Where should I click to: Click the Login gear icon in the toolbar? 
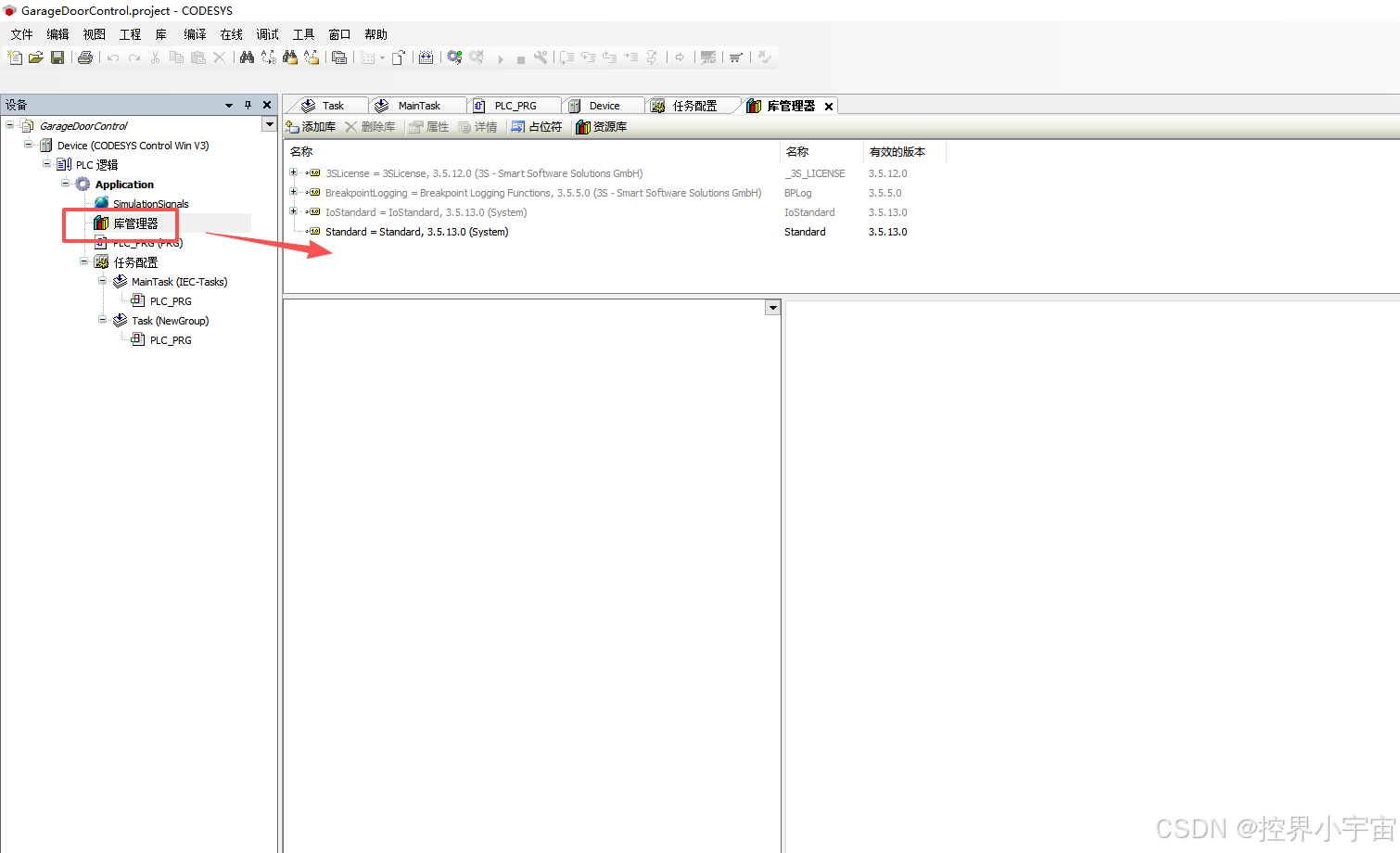(x=454, y=57)
